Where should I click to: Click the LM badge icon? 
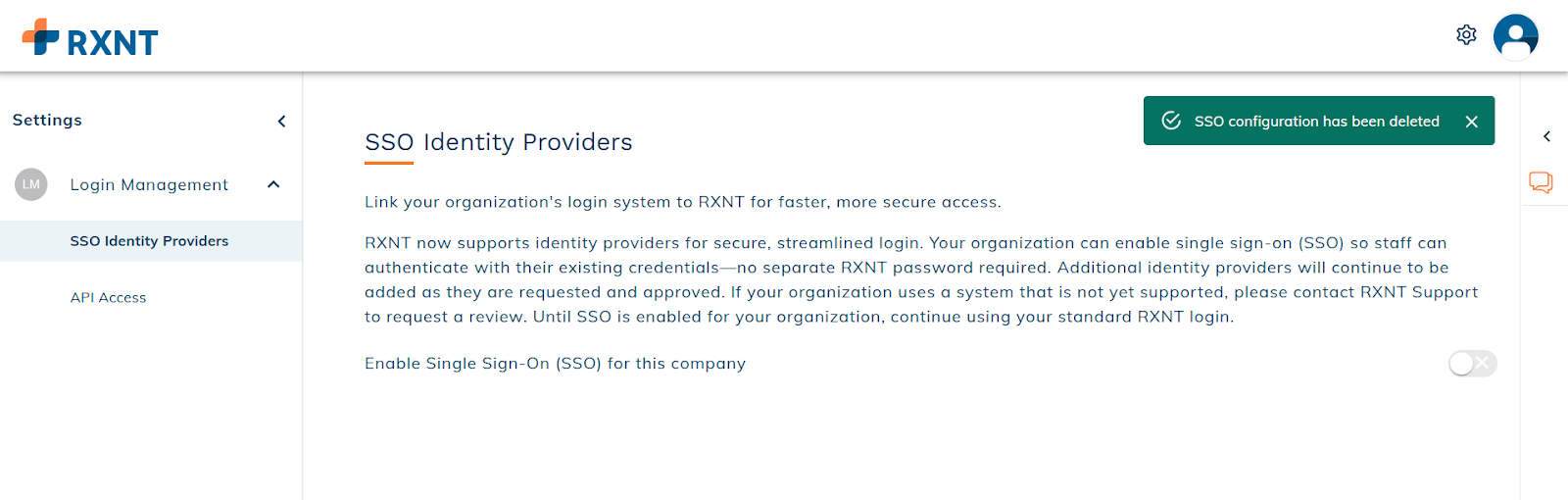click(31, 184)
